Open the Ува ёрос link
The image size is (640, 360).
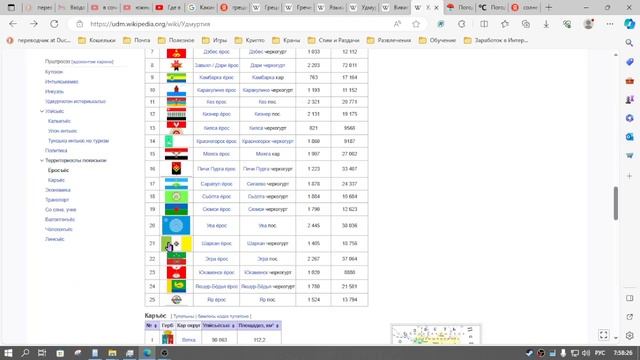tap(216, 225)
